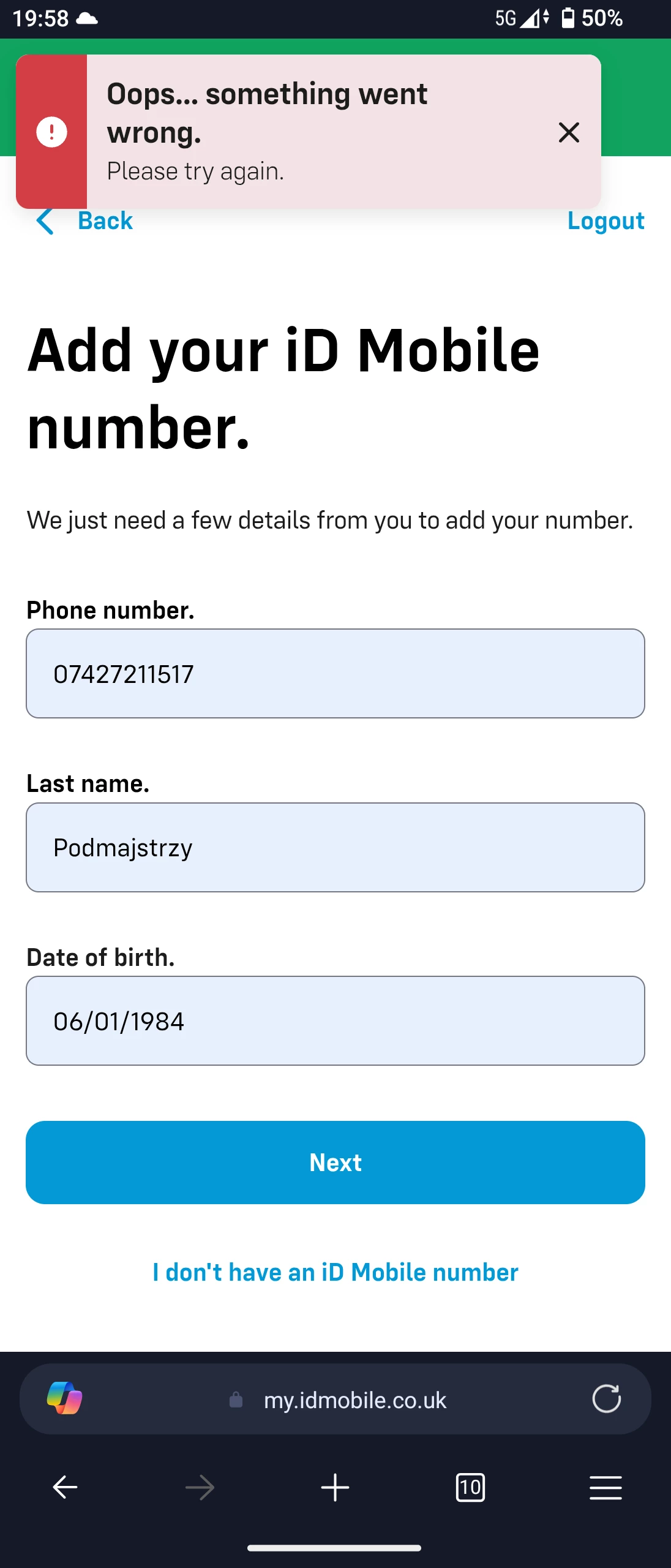
Task: Focus the Last name field
Action: coord(335,848)
